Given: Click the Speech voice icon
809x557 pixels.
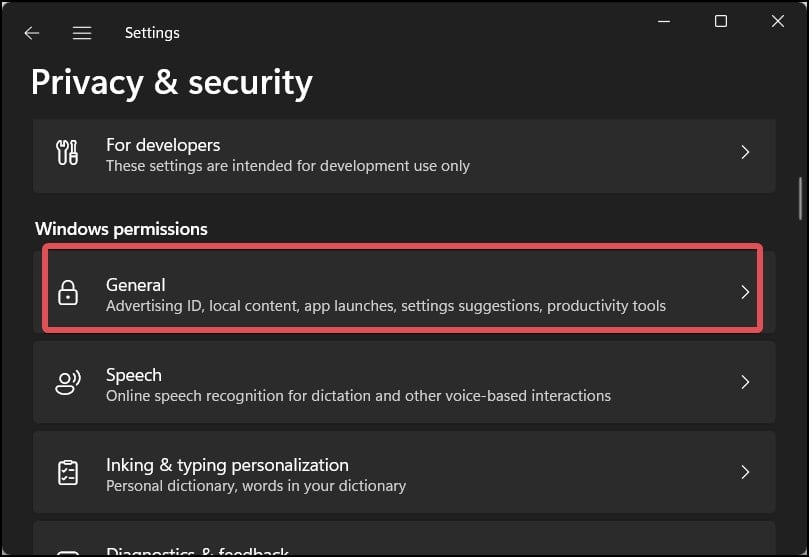Looking at the screenshot, I should 68,382.
